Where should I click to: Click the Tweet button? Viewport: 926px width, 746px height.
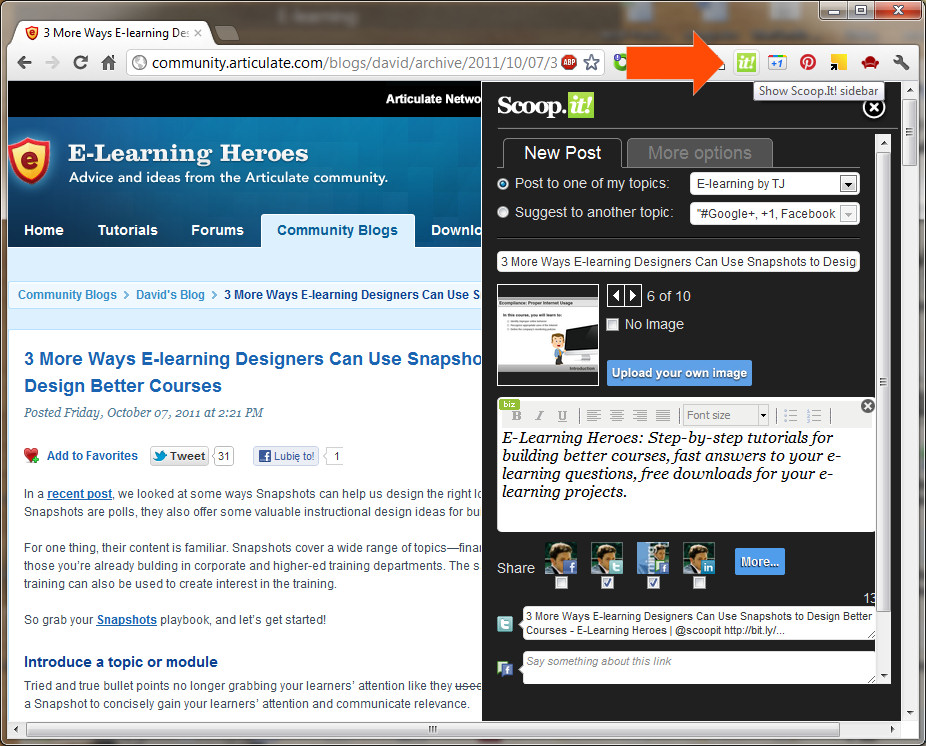(179, 456)
